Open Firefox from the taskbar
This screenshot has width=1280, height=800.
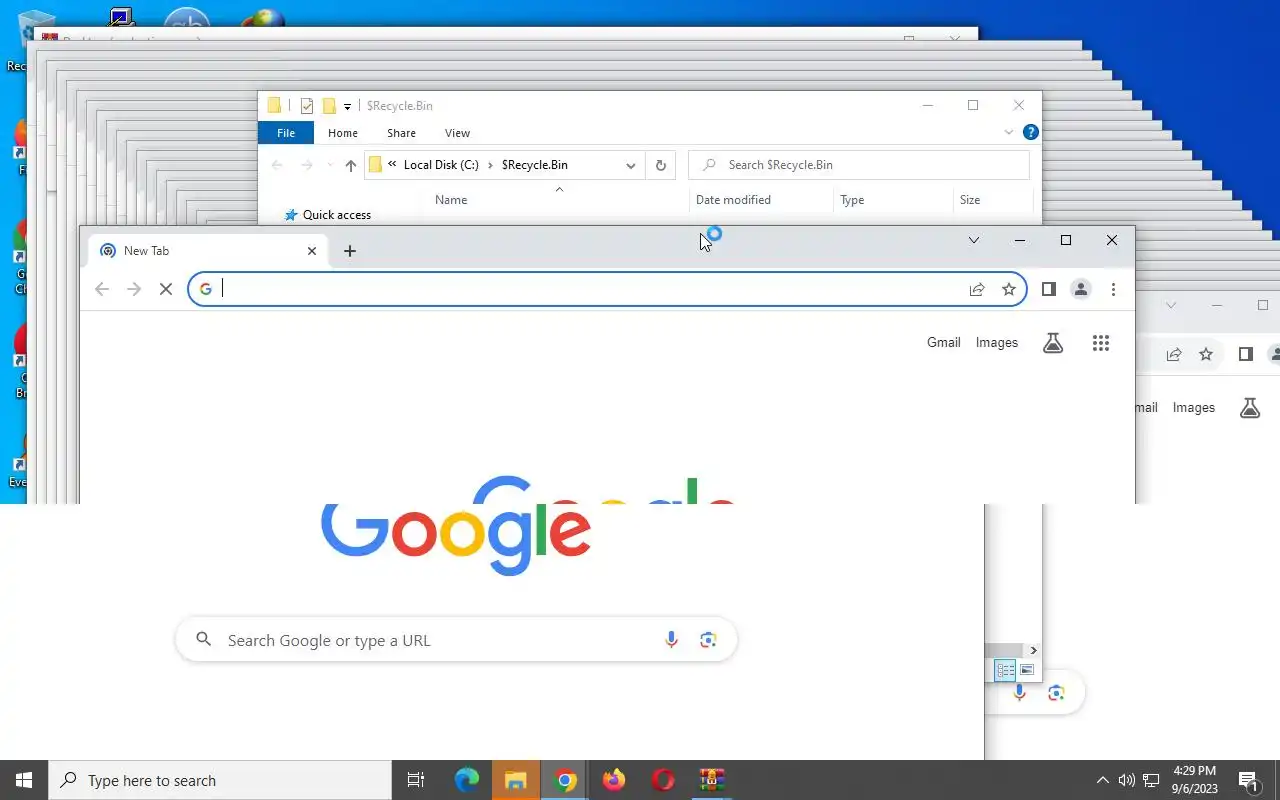point(614,780)
